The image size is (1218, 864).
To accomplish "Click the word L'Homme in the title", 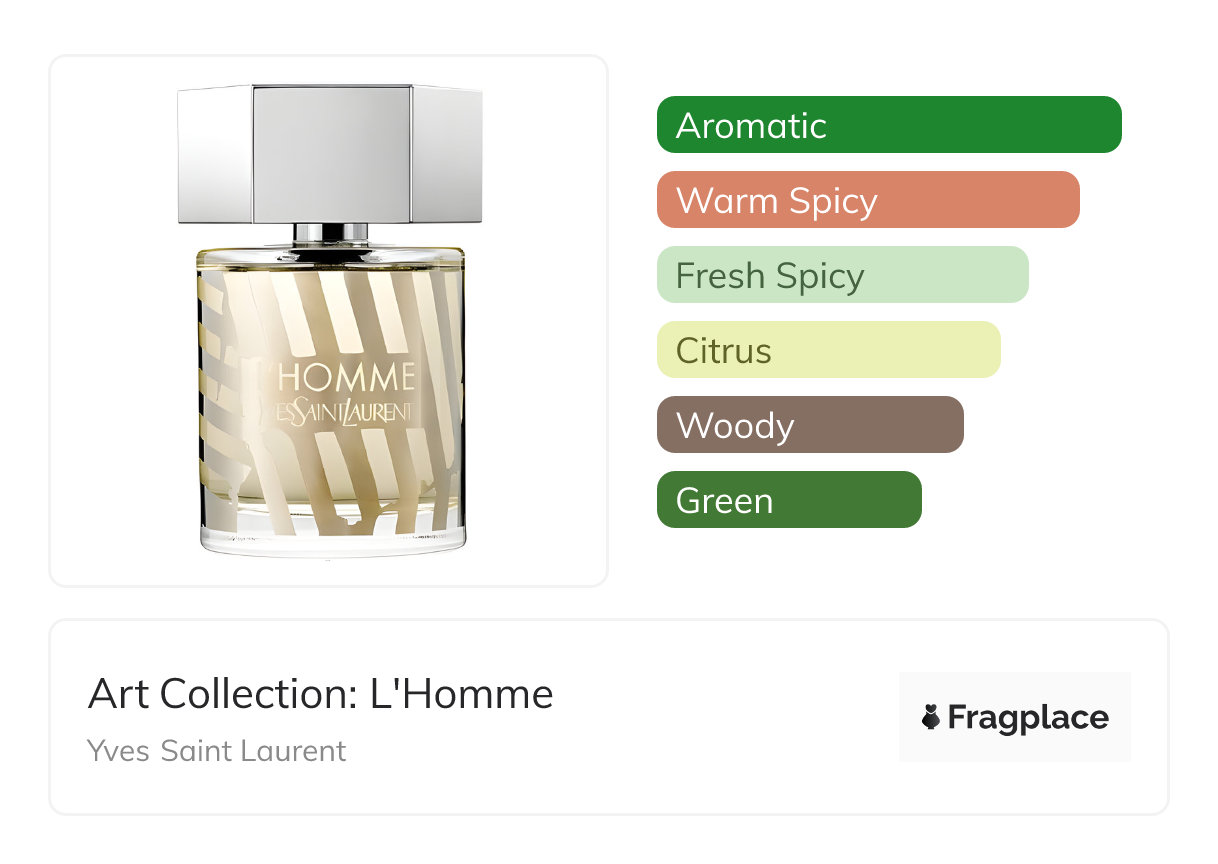I will pyautogui.click(x=462, y=694).
